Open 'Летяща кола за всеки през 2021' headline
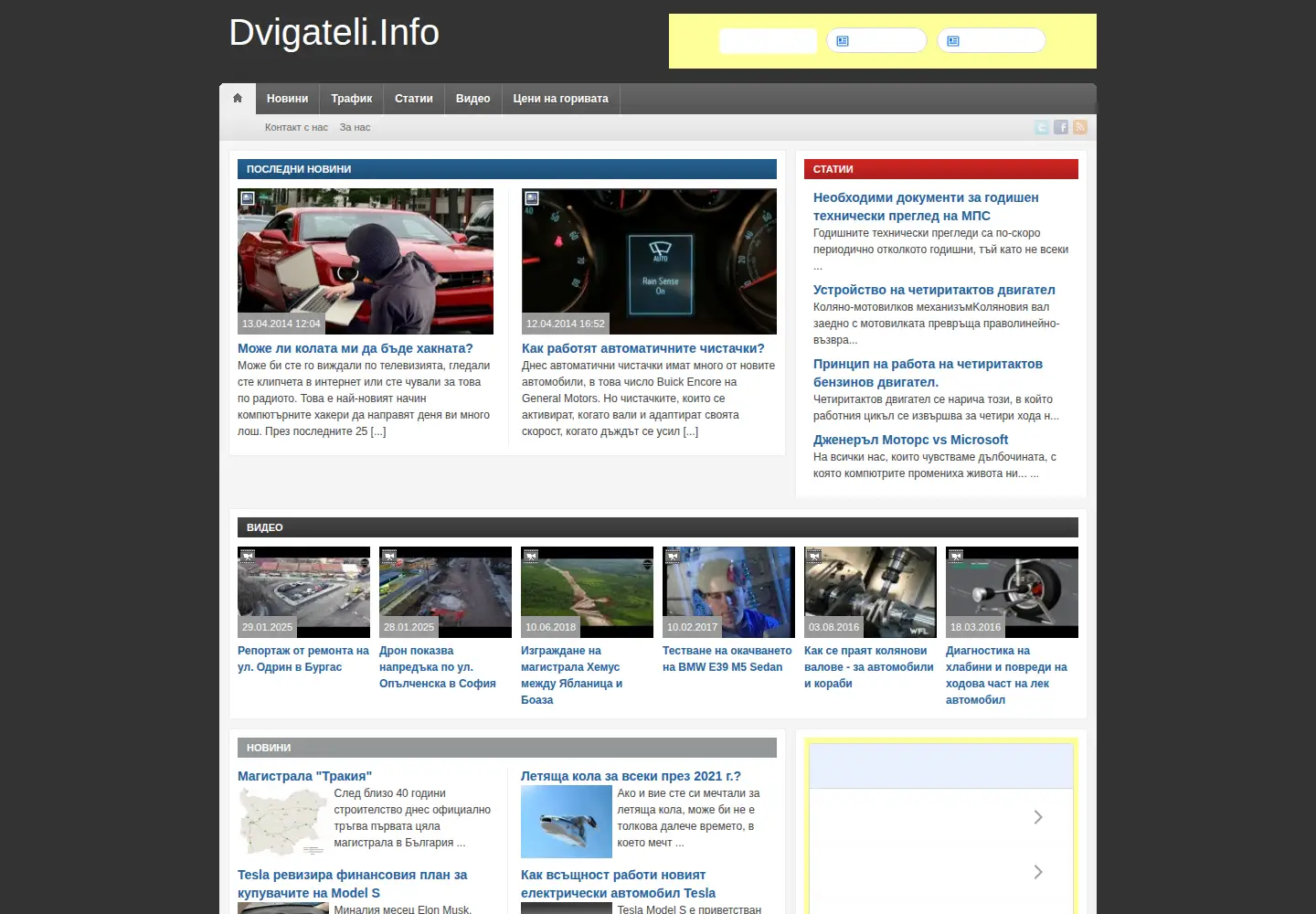Viewport: 1316px width, 914px height. click(631, 776)
